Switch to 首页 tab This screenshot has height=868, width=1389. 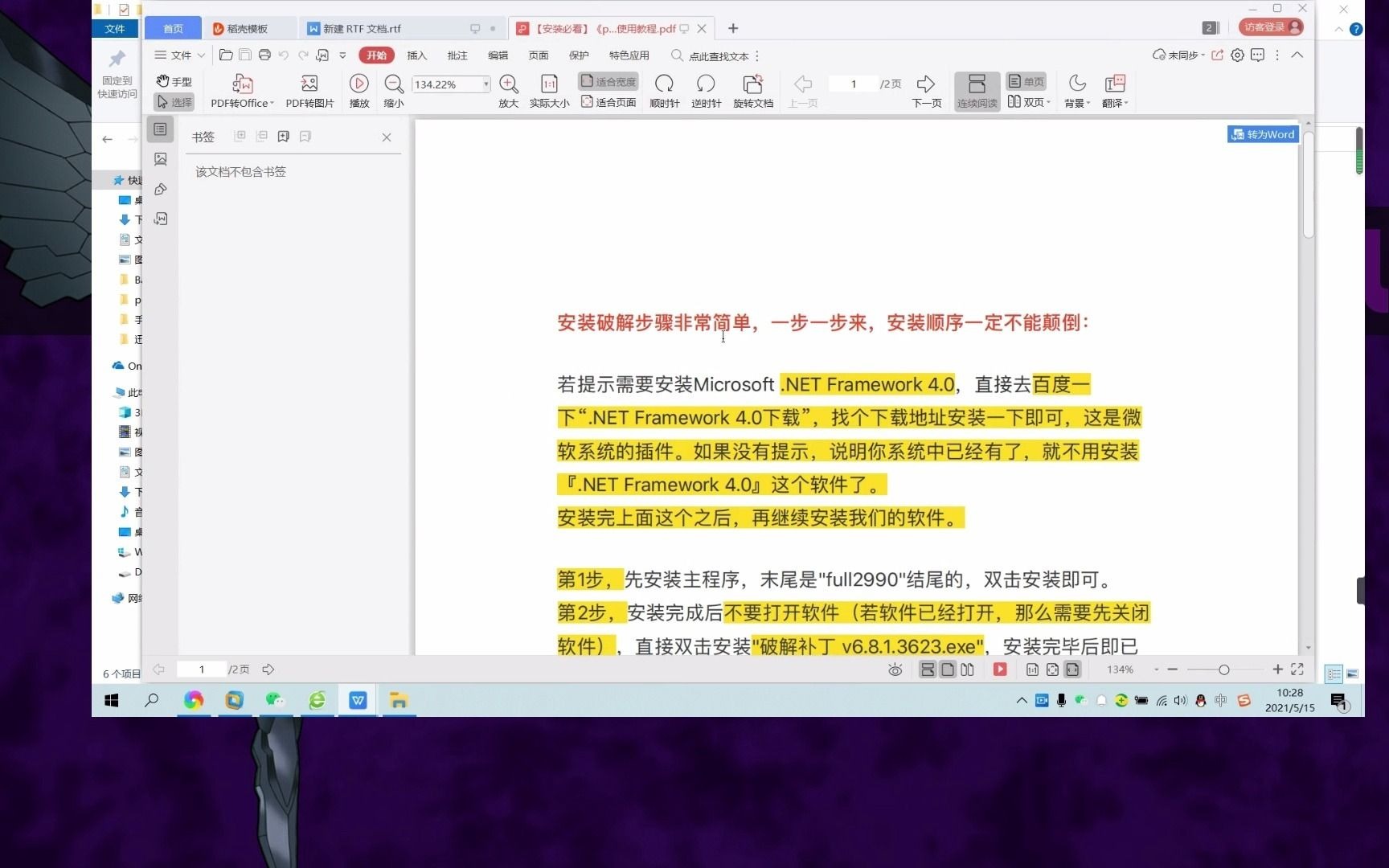173,28
